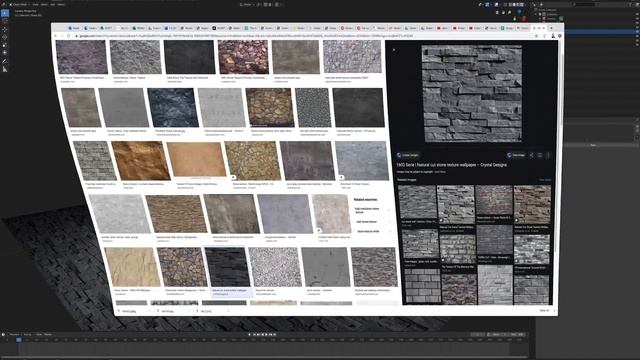Click the zoom gizmo icon in the viewport

click(x=497, y=12)
